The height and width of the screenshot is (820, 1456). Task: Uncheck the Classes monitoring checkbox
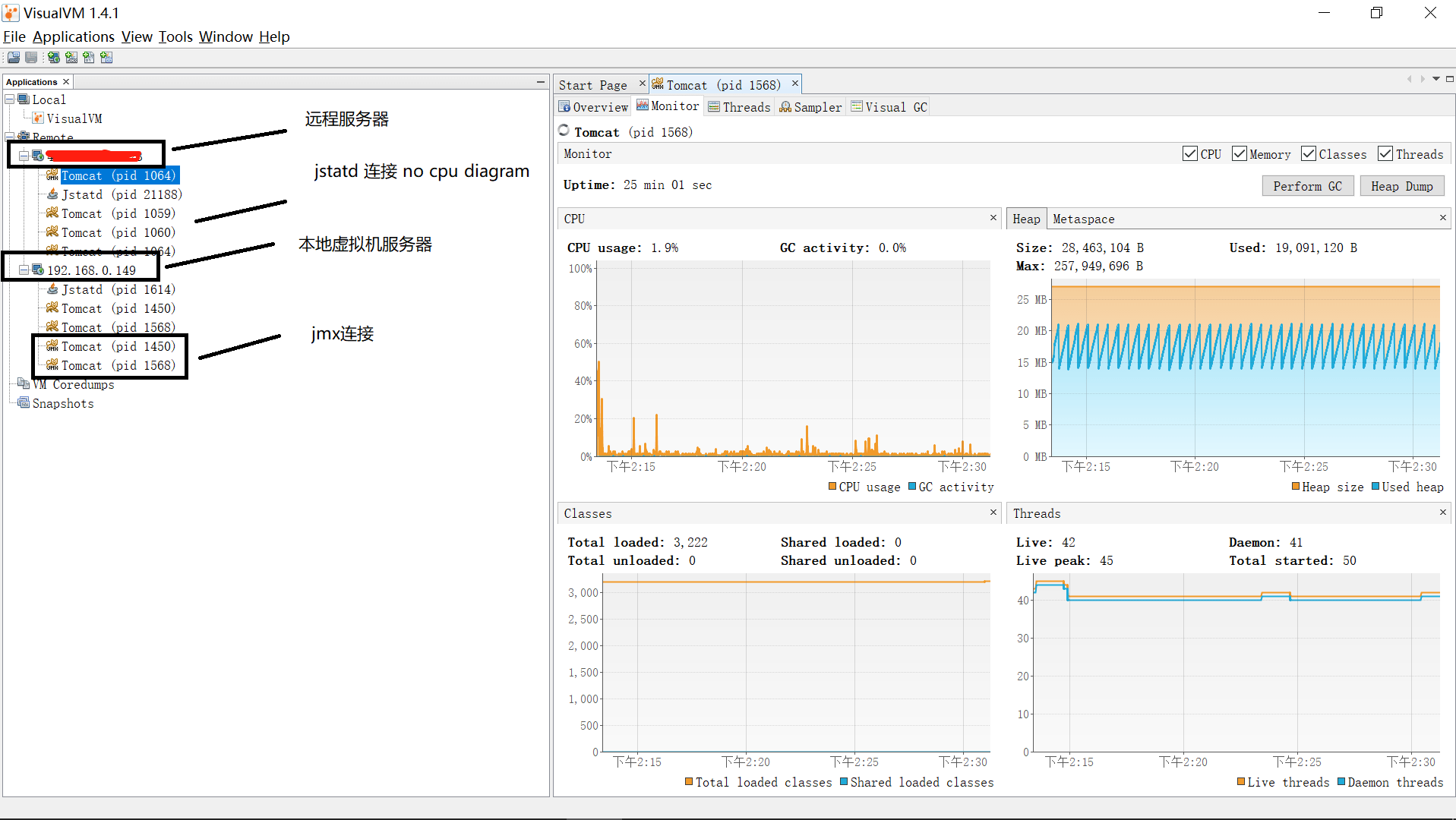tap(1308, 153)
